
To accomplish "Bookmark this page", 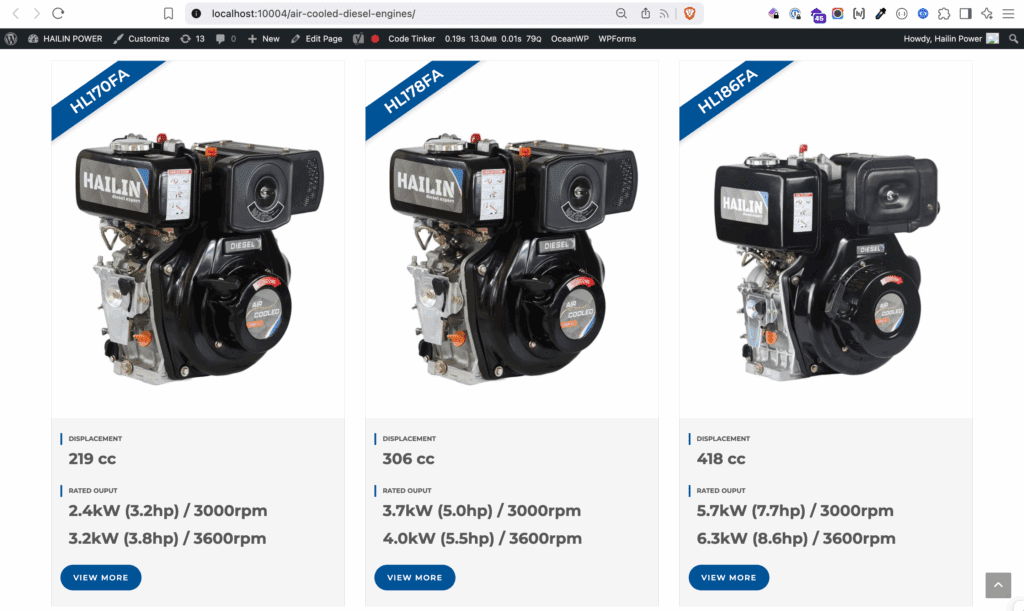I will click(168, 13).
